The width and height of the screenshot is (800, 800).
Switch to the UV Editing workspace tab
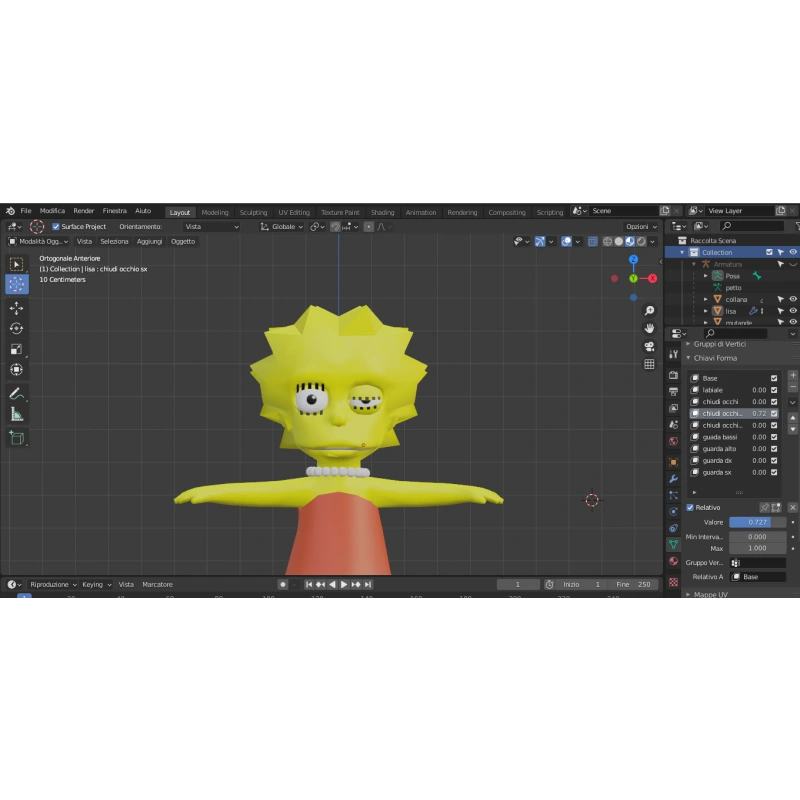[294, 212]
